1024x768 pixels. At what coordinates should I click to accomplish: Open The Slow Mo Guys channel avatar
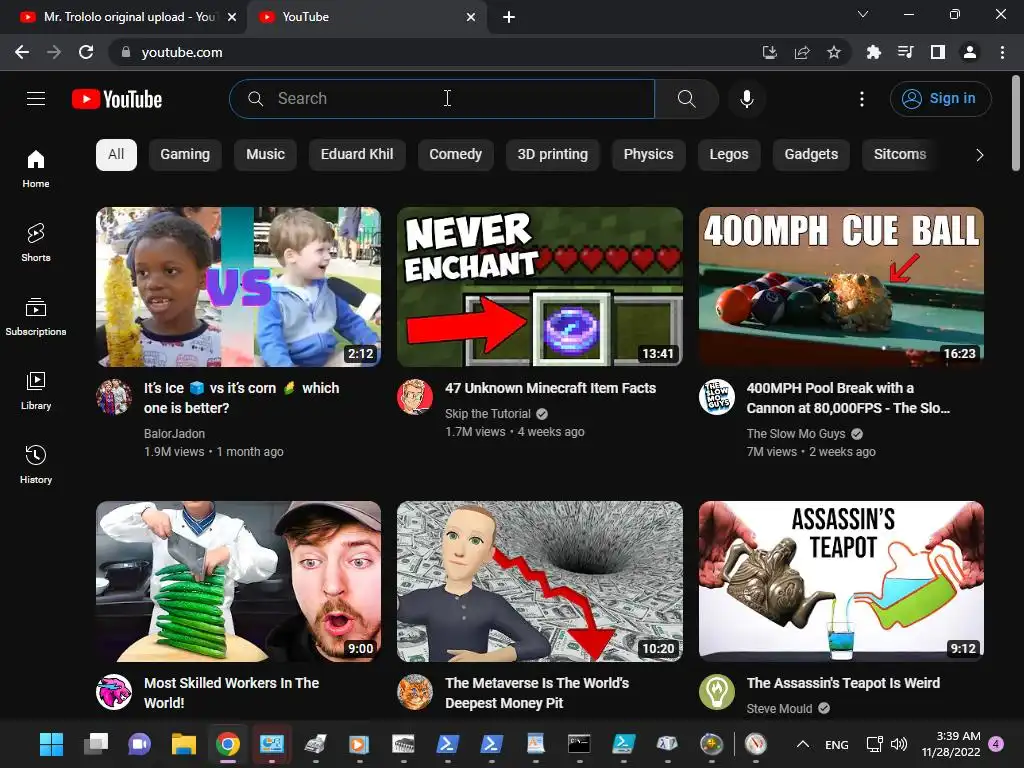coord(716,396)
